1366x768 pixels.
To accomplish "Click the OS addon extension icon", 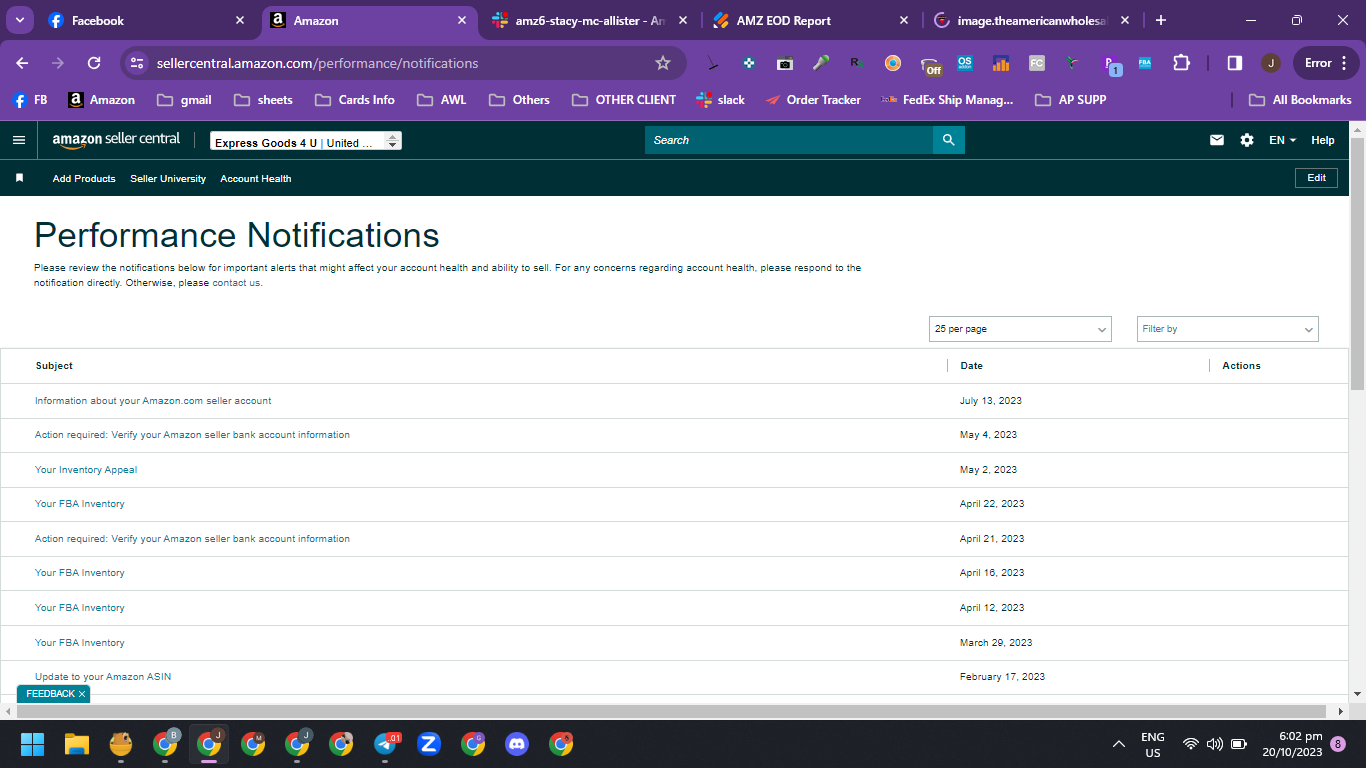I will click(x=965, y=63).
